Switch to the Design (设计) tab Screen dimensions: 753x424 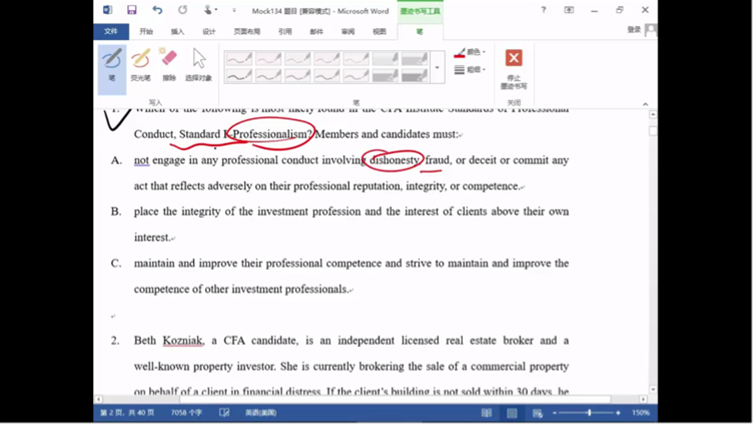tap(209, 31)
